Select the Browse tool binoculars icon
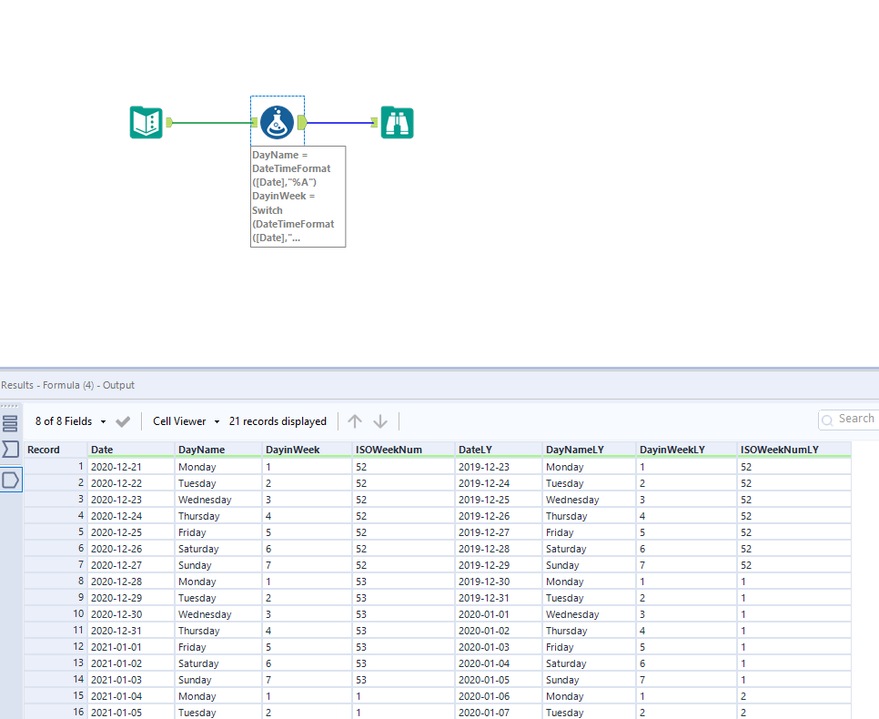 pyautogui.click(x=397, y=123)
